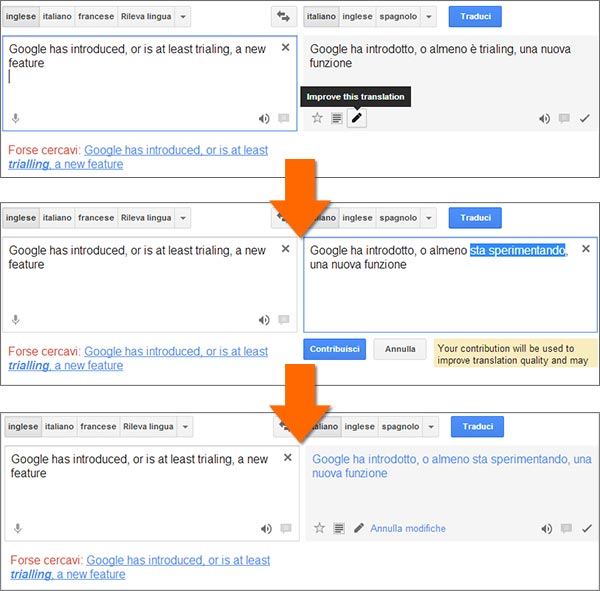This screenshot has width=600, height=591.
Task: Expand source language dropdown in top panel
Action: pyautogui.click(x=183, y=17)
